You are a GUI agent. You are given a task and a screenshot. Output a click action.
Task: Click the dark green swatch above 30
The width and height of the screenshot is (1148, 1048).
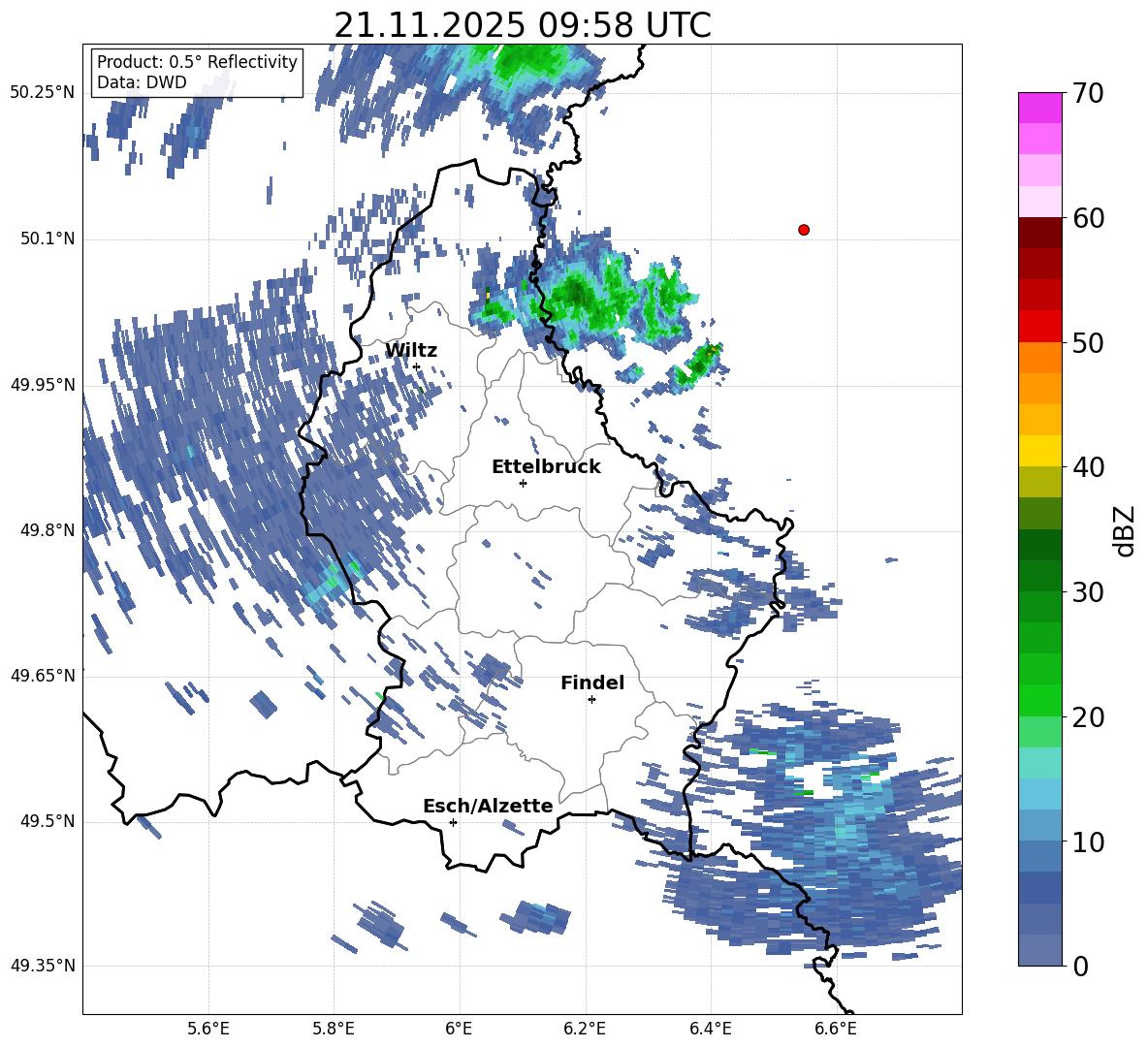[x=1039, y=576]
